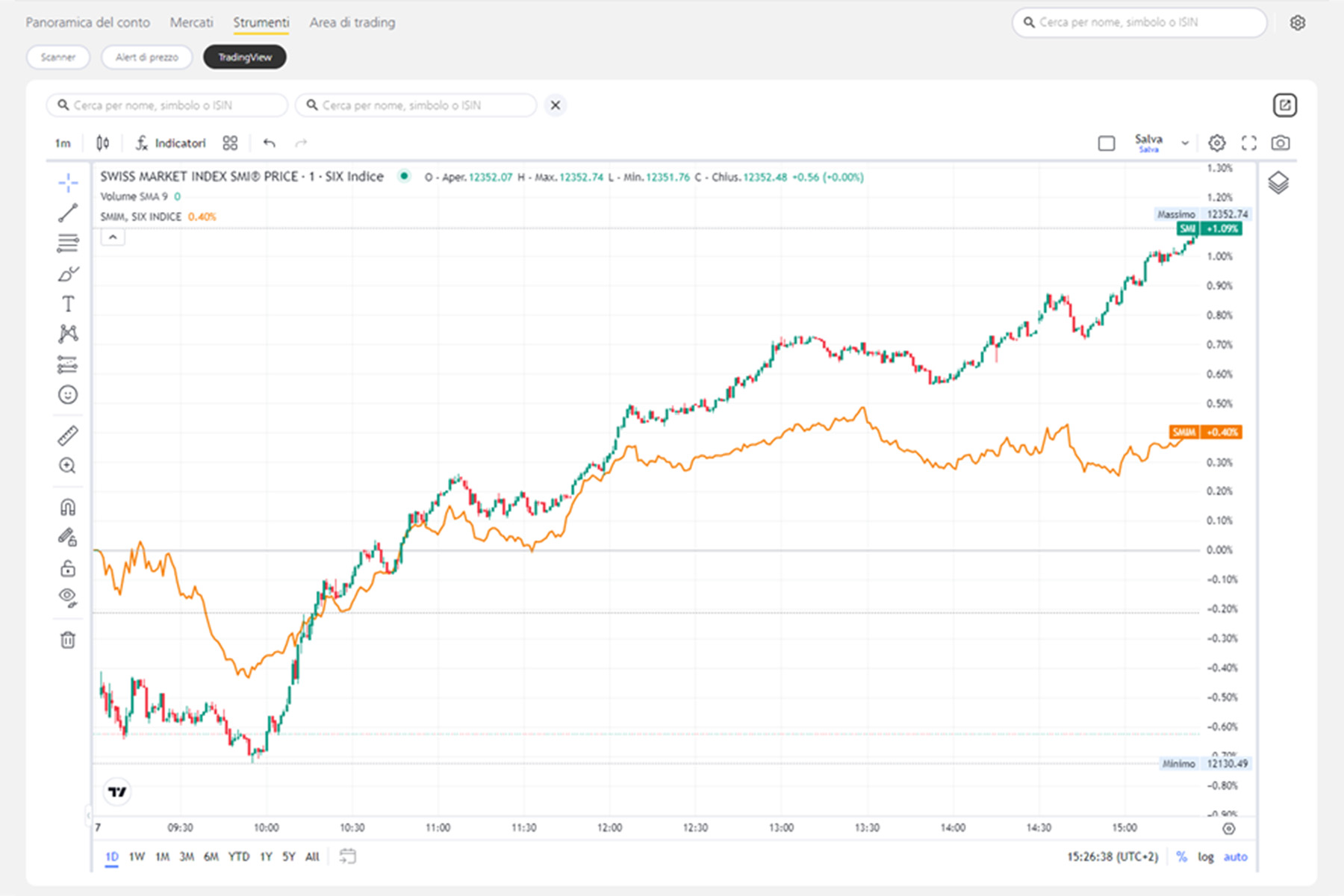Viewport: 1344px width, 896px height.
Task: Open the object tree layers icon
Action: (1278, 183)
